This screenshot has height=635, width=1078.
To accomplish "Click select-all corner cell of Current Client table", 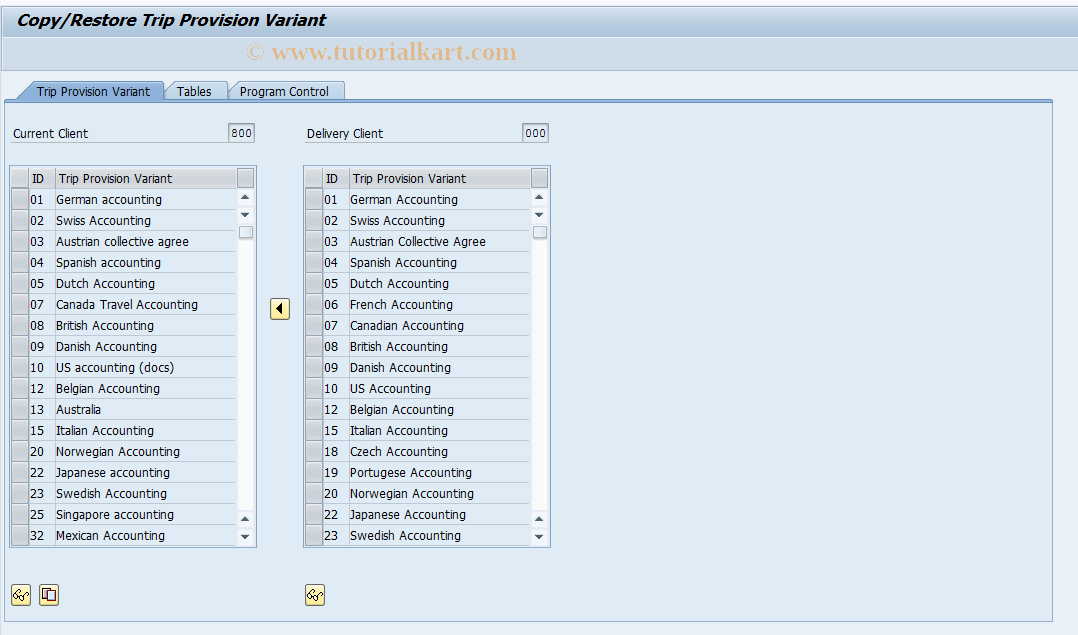I will pos(20,179).
